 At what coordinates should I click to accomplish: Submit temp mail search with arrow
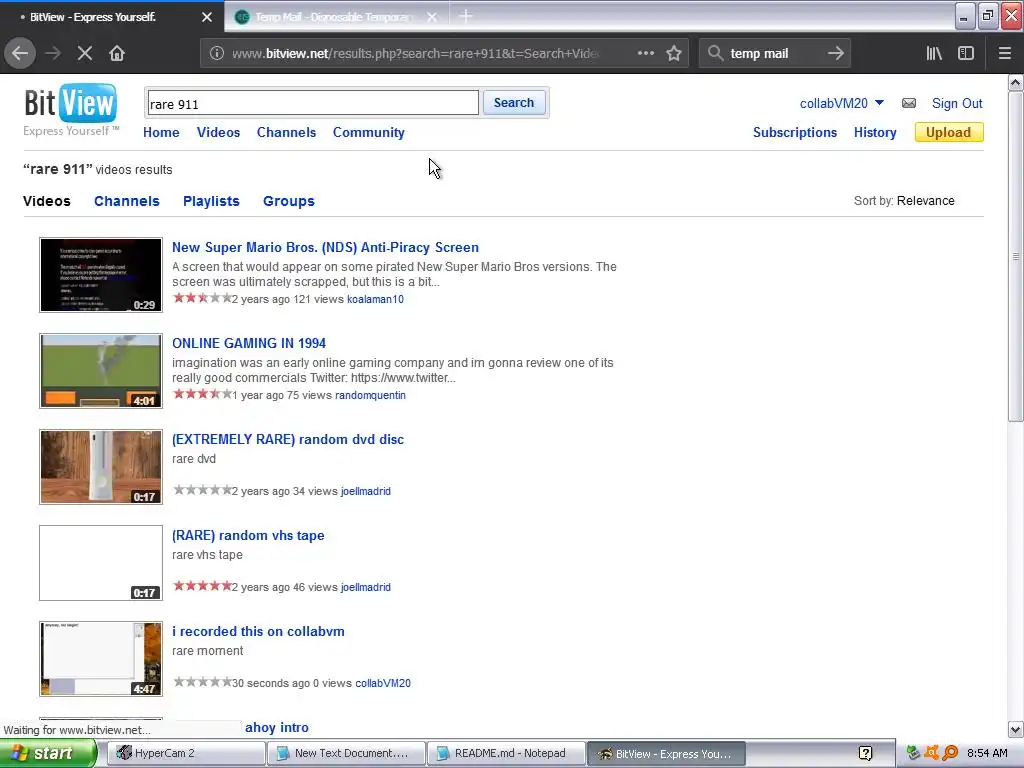tap(835, 53)
